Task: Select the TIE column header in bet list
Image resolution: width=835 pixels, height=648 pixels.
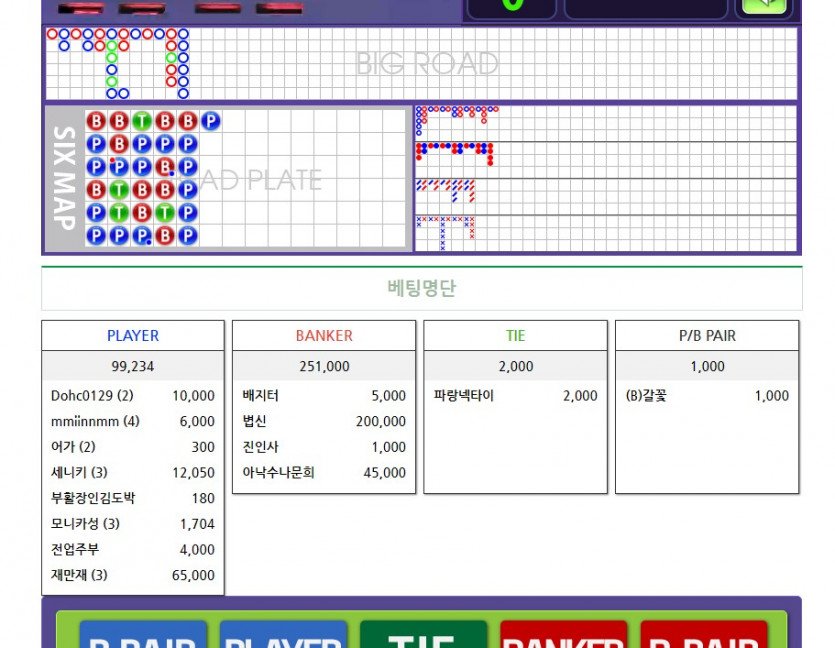Action: pyautogui.click(x=515, y=336)
